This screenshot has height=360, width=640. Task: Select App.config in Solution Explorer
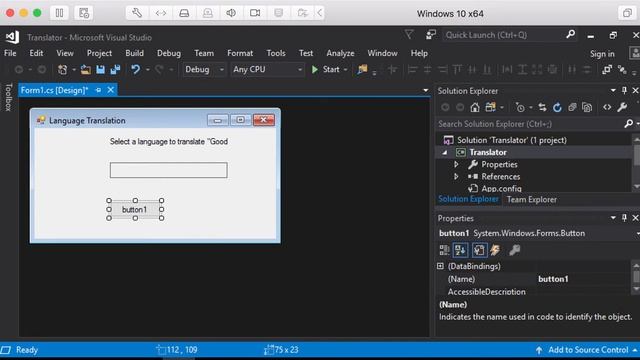pyautogui.click(x=501, y=189)
